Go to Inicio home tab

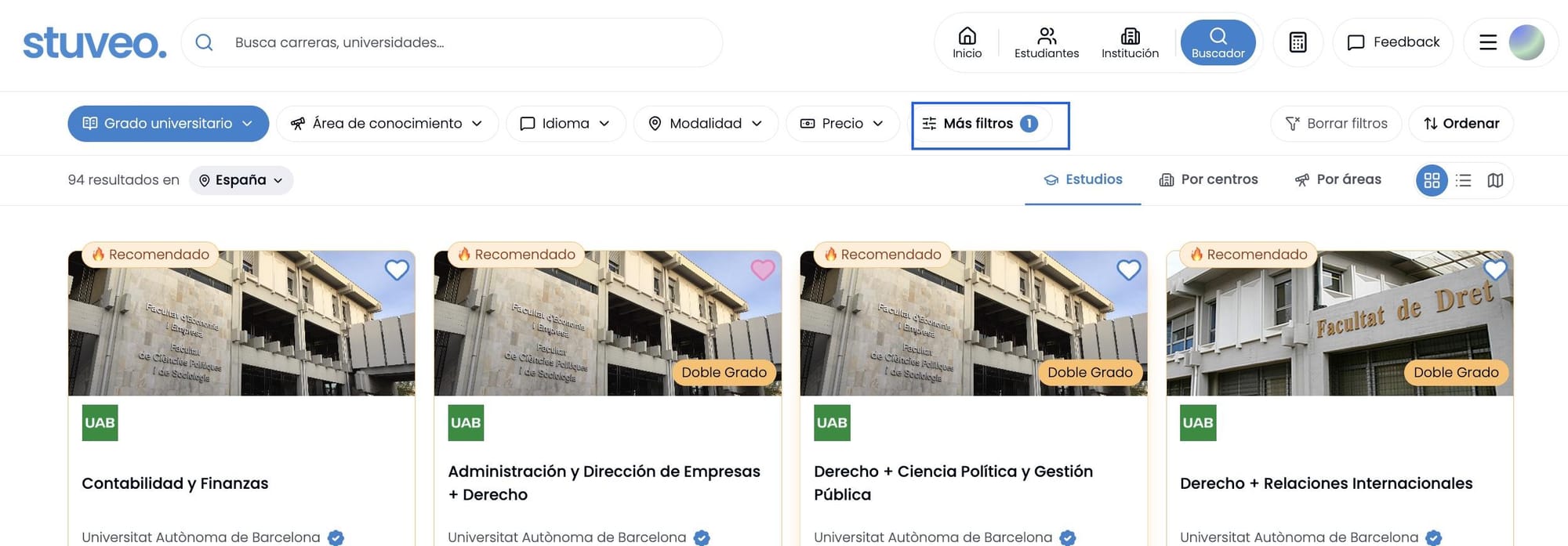pos(967,42)
